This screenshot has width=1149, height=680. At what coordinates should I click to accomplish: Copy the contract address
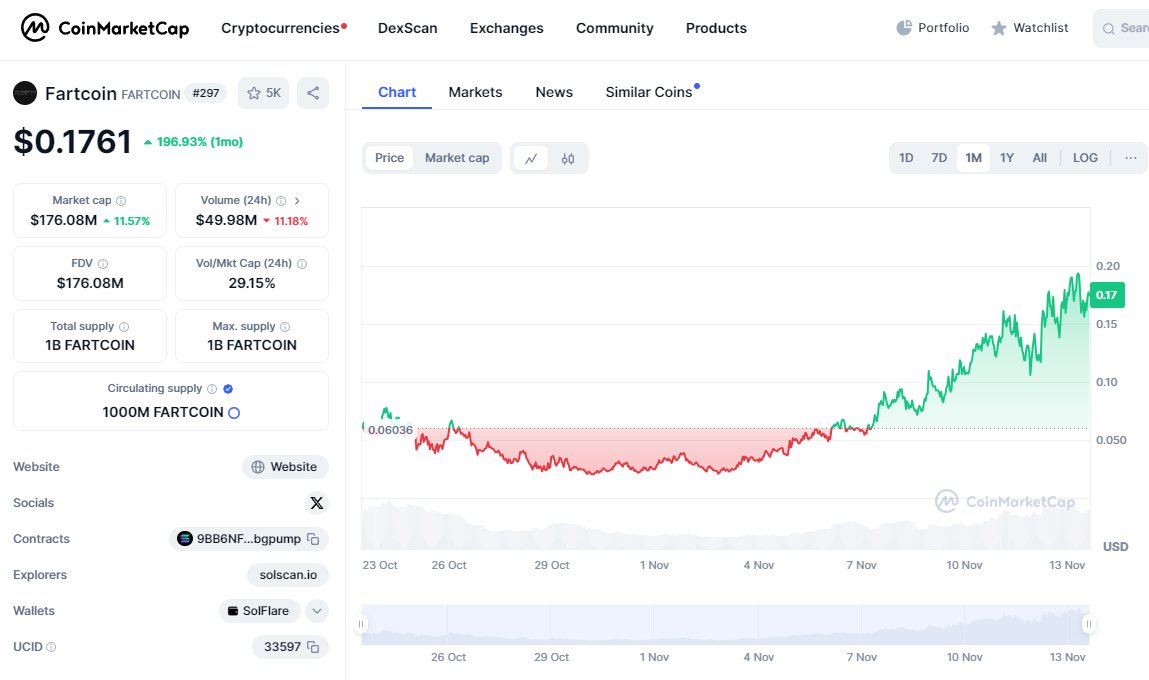(313, 539)
